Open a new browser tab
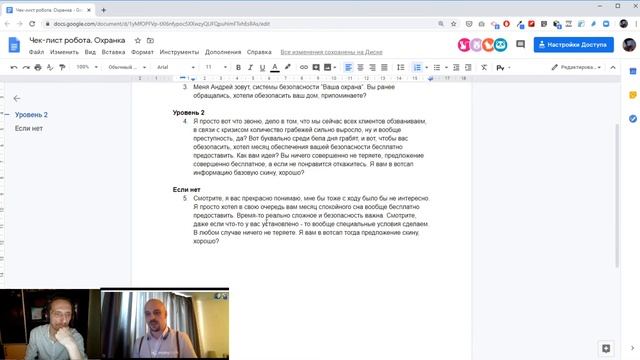The image size is (640, 360). [x=104, y=10]
